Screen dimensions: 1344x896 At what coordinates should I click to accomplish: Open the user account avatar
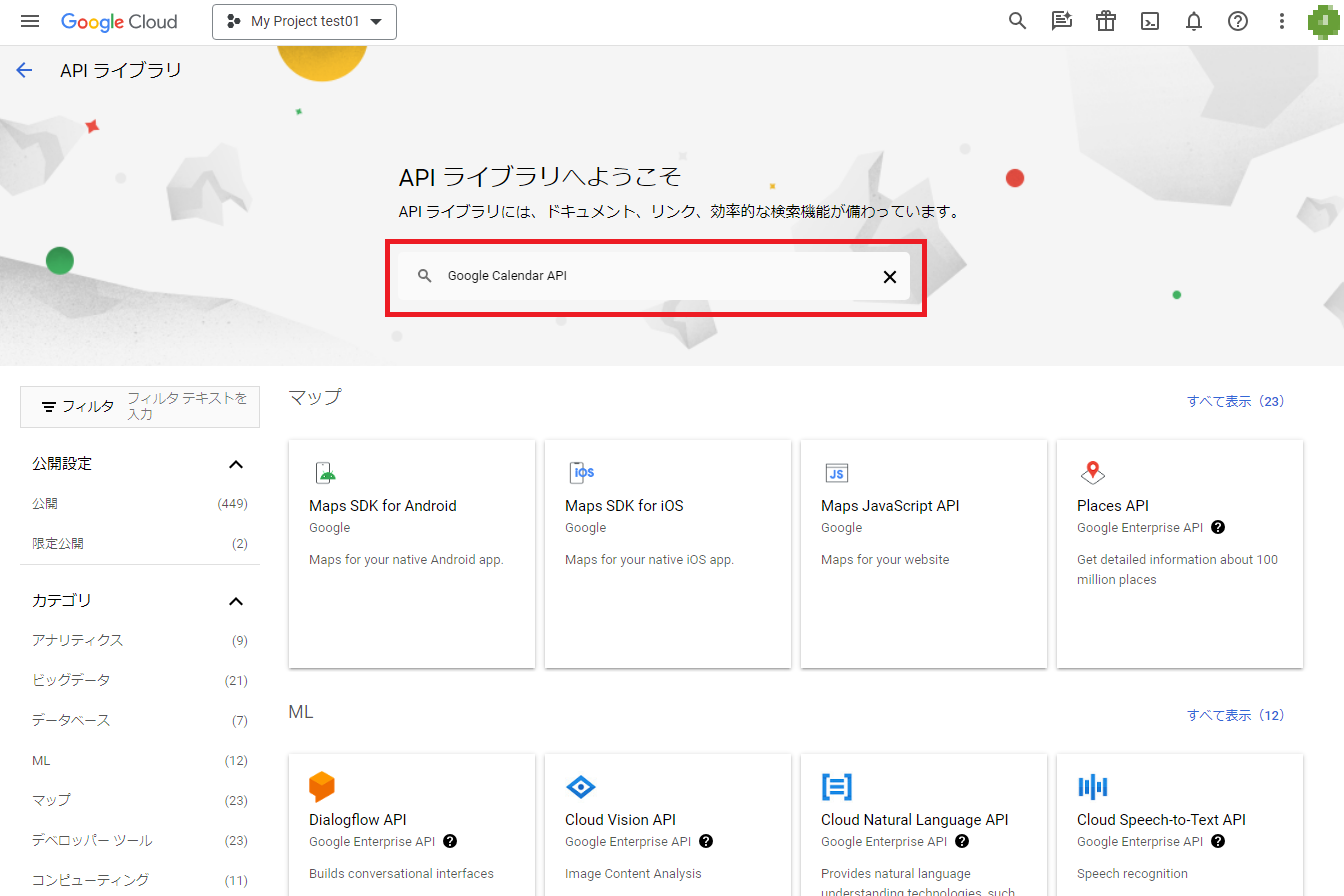[1323, 22]
